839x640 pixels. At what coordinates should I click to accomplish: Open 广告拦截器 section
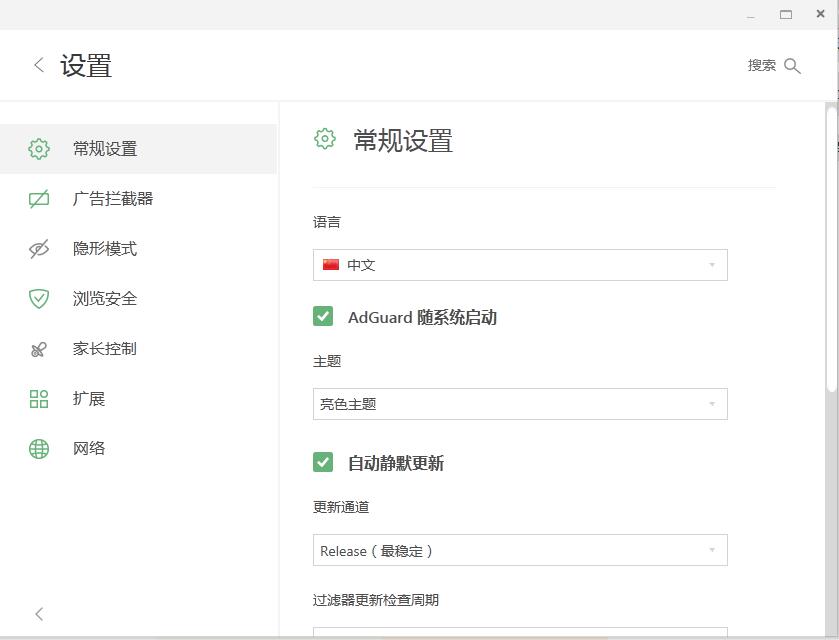click(139, 199)
